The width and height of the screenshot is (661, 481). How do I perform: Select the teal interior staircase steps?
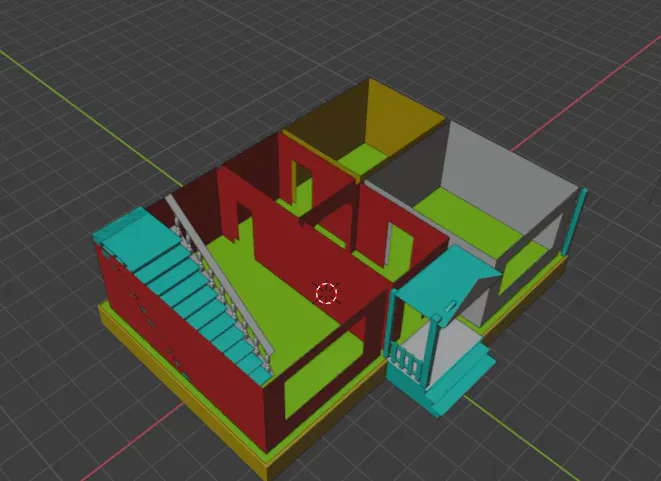(x=185, y=297)
